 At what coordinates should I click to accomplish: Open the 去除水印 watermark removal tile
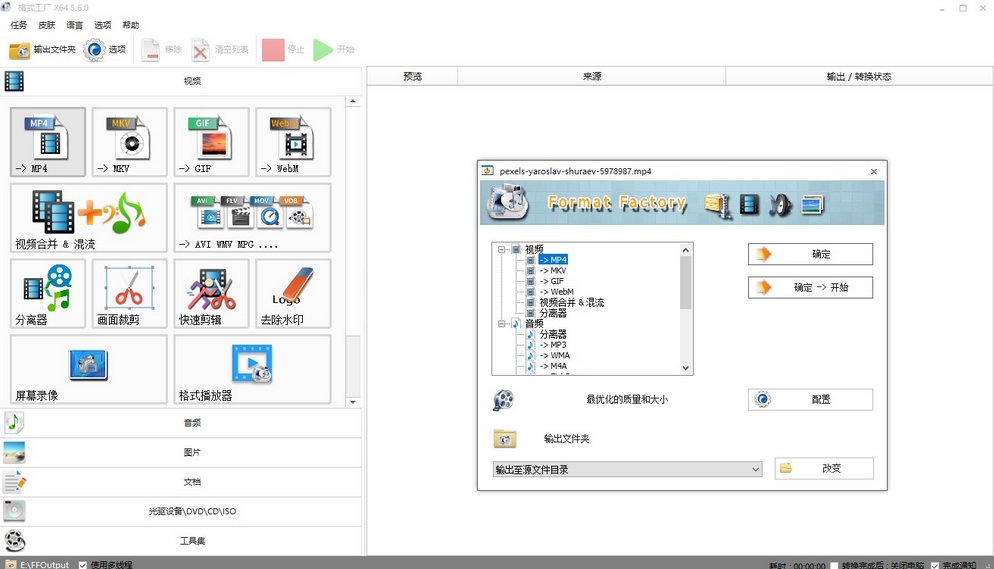tap(293, 293)
